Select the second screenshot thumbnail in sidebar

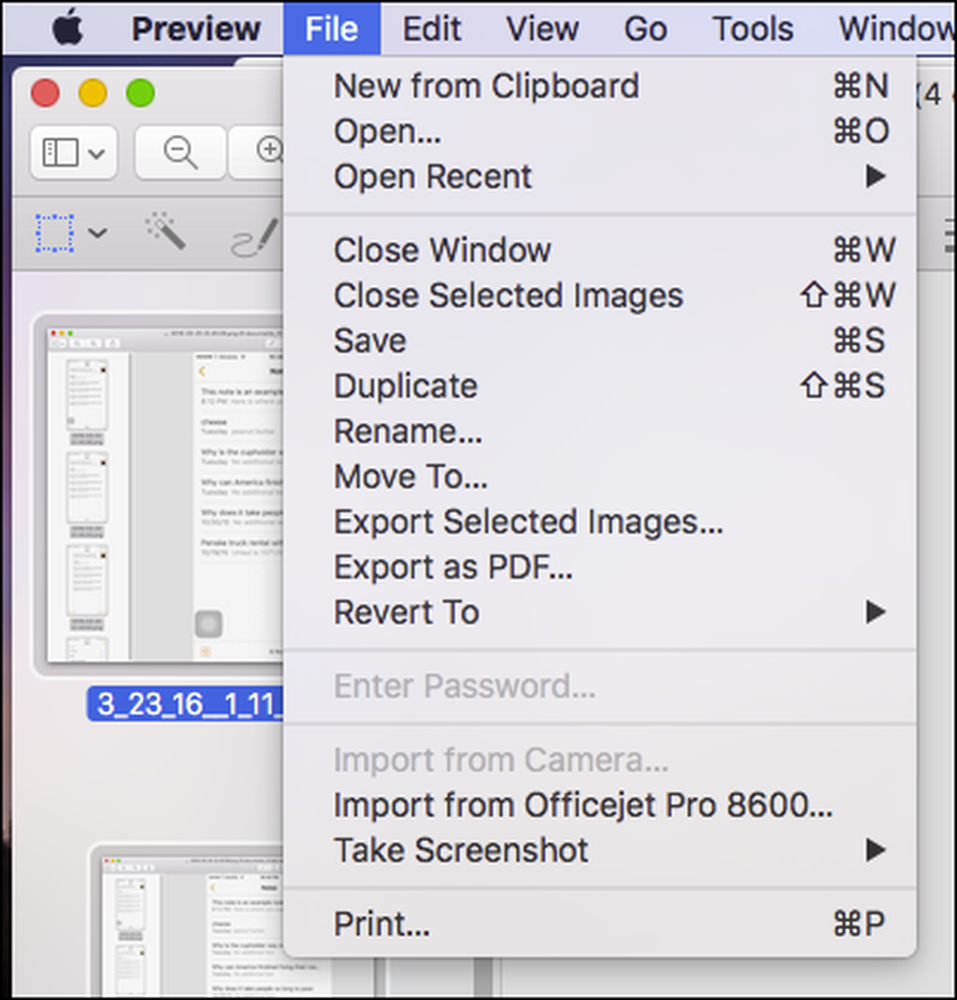(193, 924)
